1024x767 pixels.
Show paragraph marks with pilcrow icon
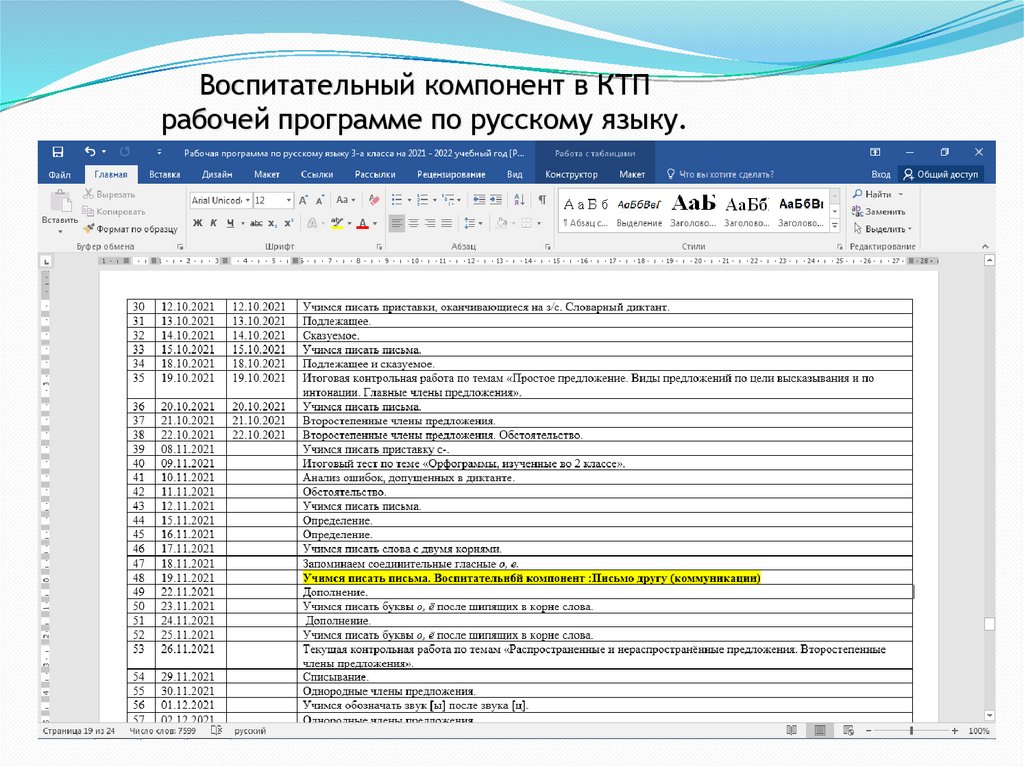tap(542, 199)
